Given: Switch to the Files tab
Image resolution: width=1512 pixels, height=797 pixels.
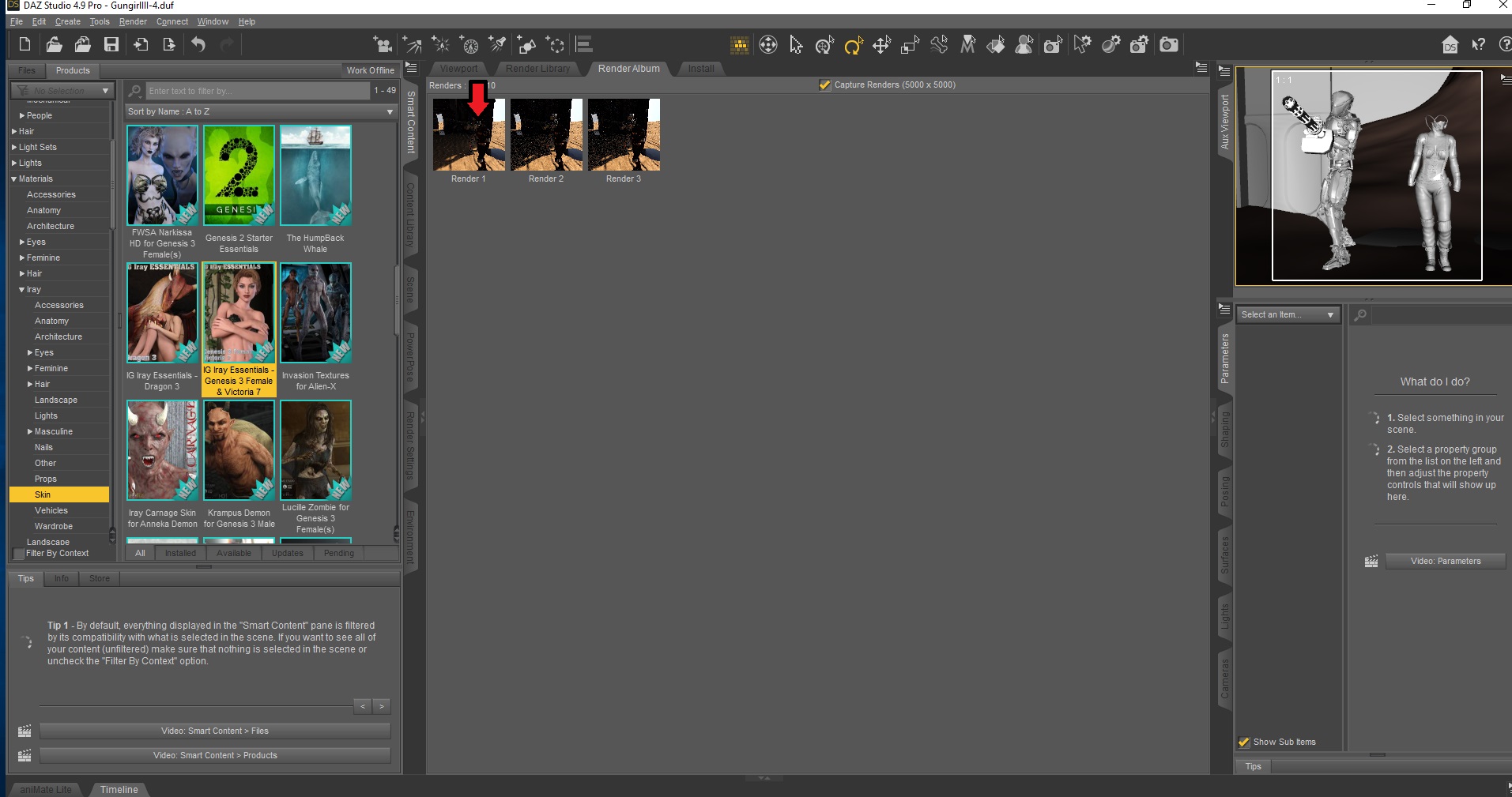Looking at the screenshot, I should (x=27, y=70).
